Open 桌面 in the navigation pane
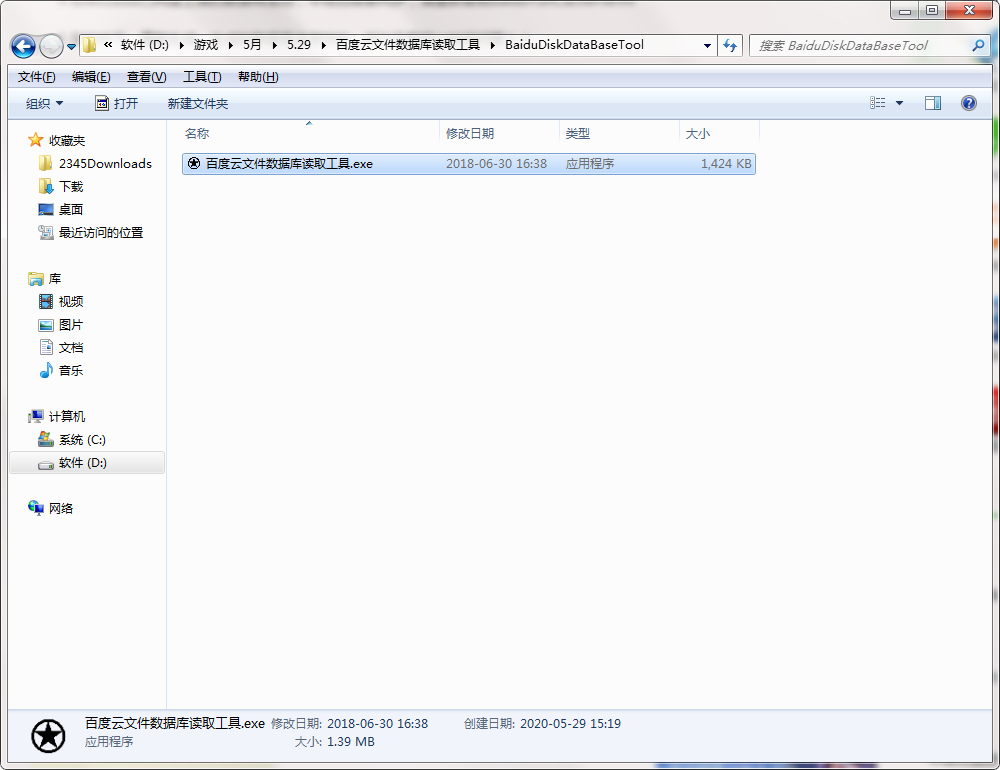 click(x=71, y=209)
